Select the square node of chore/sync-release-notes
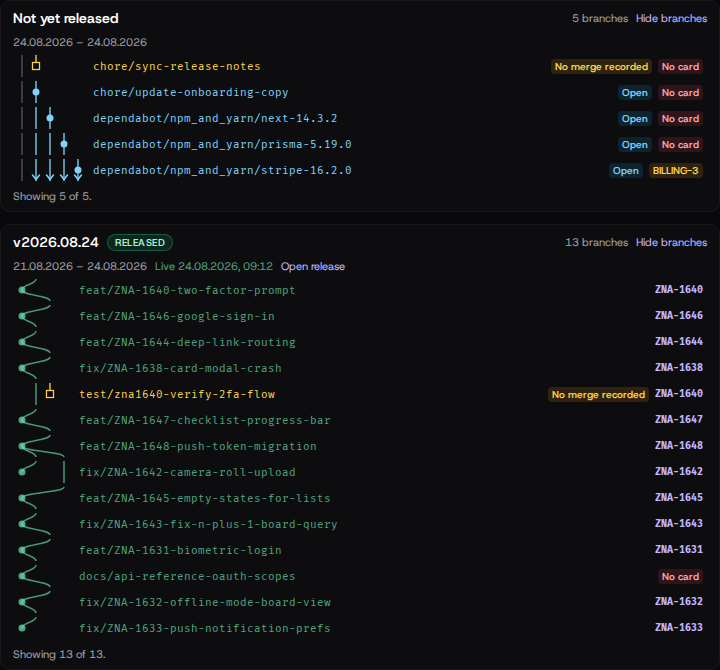The image size is (720, 670). click(36, 66)
